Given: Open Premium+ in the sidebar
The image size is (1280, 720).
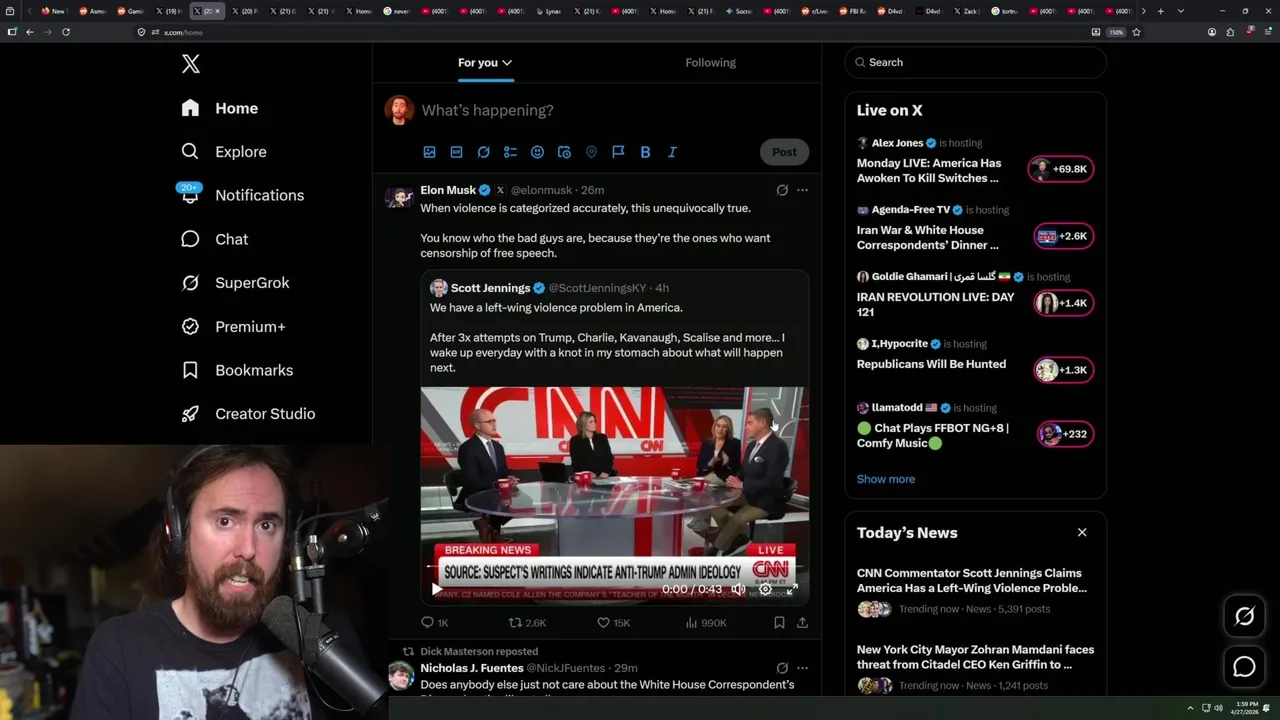Looking at the screenshot, I should pos(233,326).
